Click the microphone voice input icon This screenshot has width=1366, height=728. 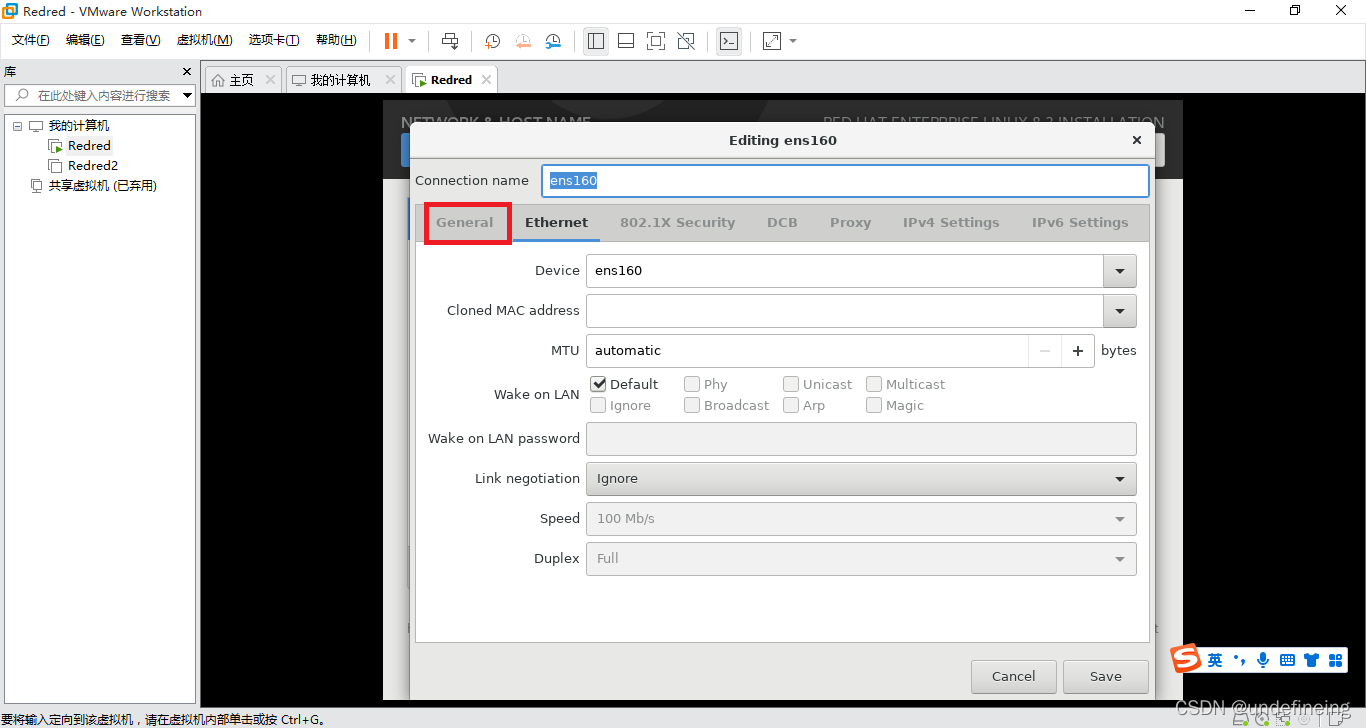[x=1263, y=660]
